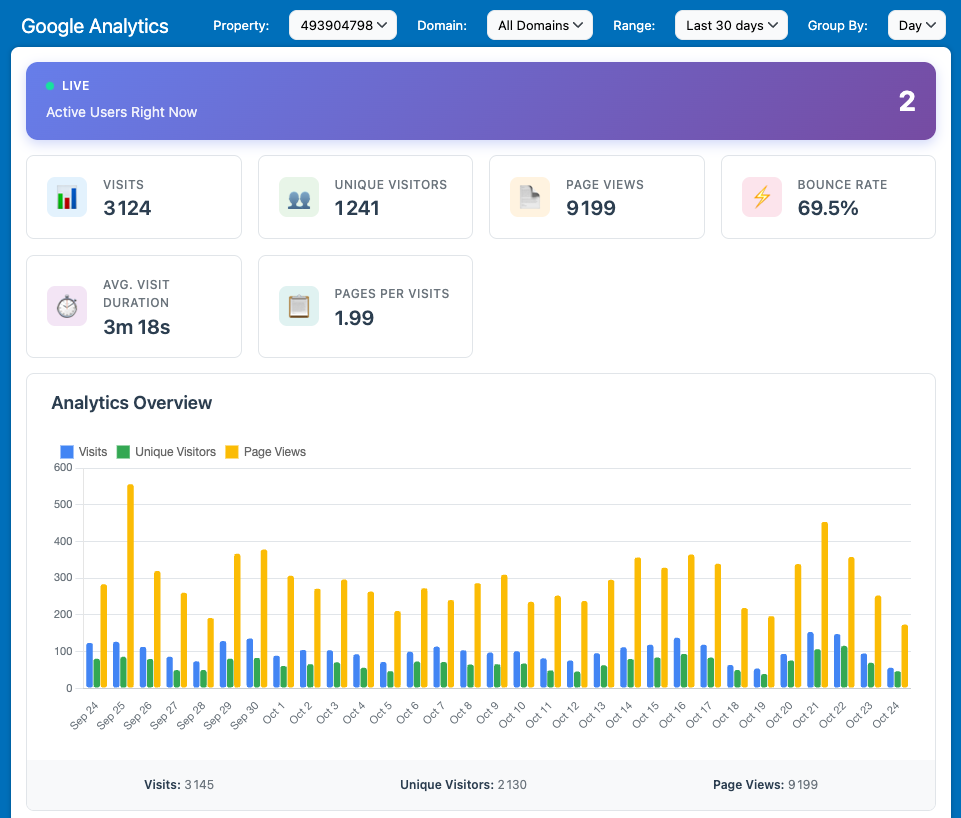The width and height of the screenshot is (961, 818).
Task: Click the Google Analytics header title
Action: coord(95,26)
